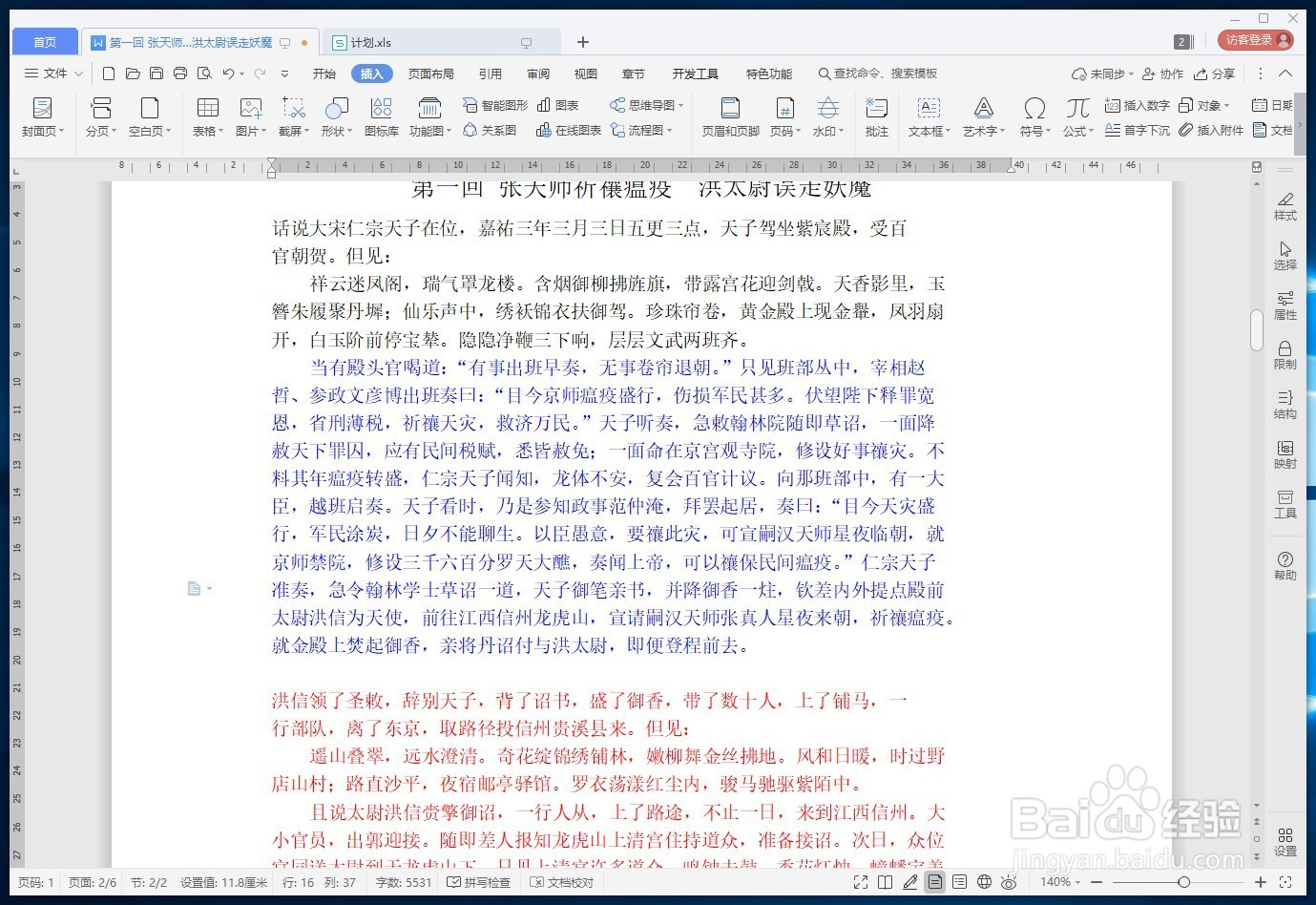This screenshot has width=1316, height=905.
Task: Insert a 智能图形 smart graphic
Action: click(494, 105)
